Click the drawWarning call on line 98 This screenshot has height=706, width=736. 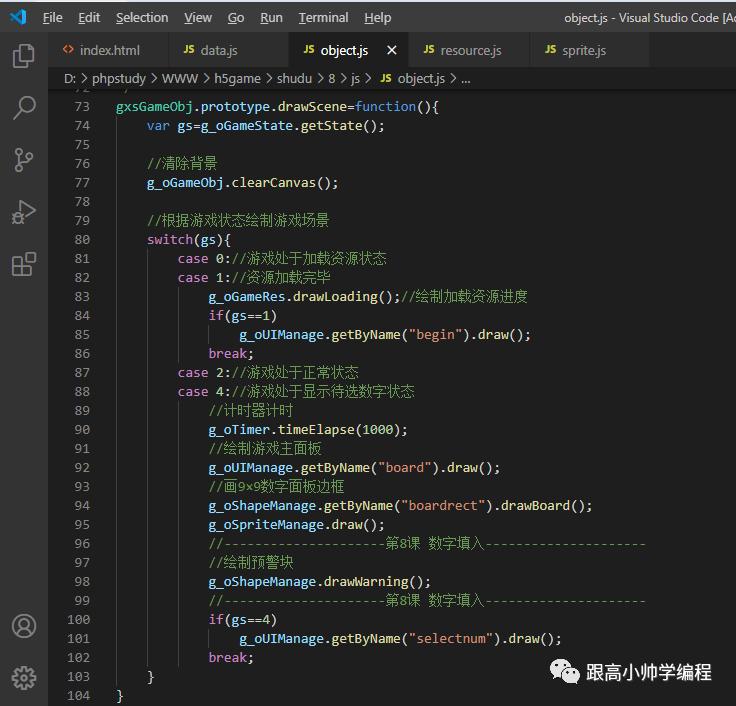366,582
